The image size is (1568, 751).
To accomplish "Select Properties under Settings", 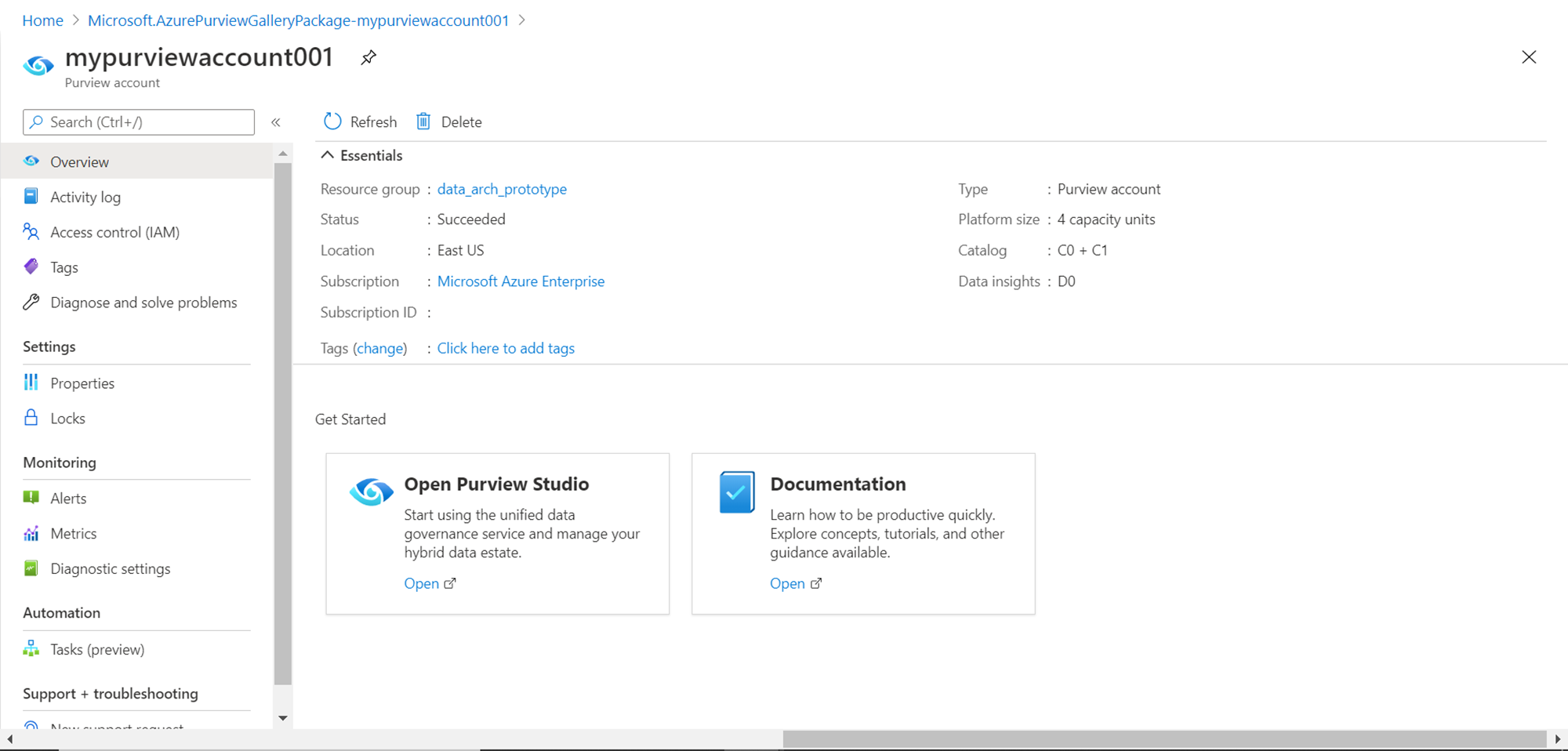I will [82, 383].
